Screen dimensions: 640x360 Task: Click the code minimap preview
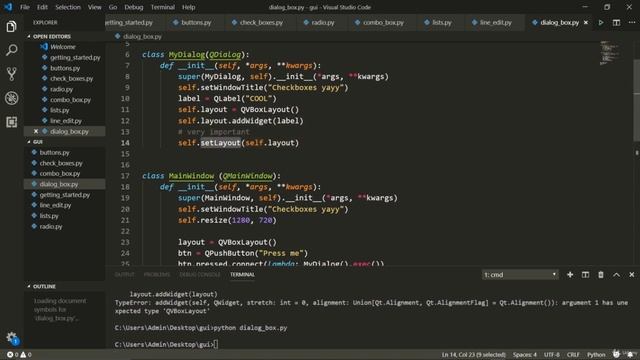coord(611,53)
